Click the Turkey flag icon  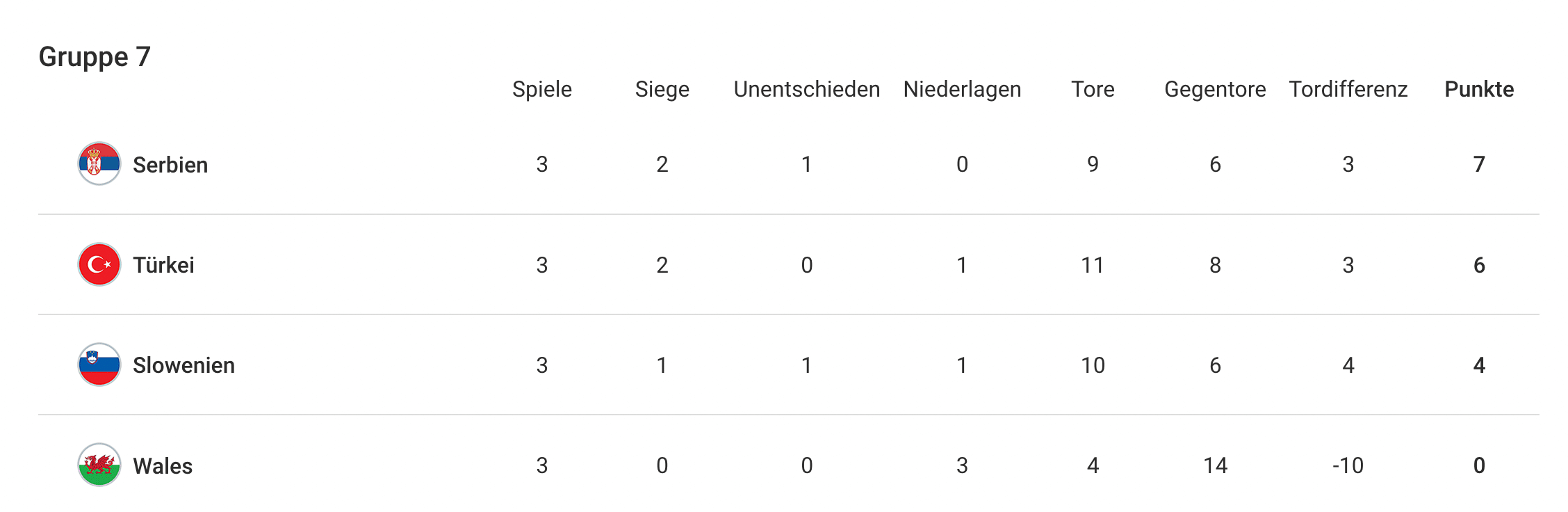[99, 264]
